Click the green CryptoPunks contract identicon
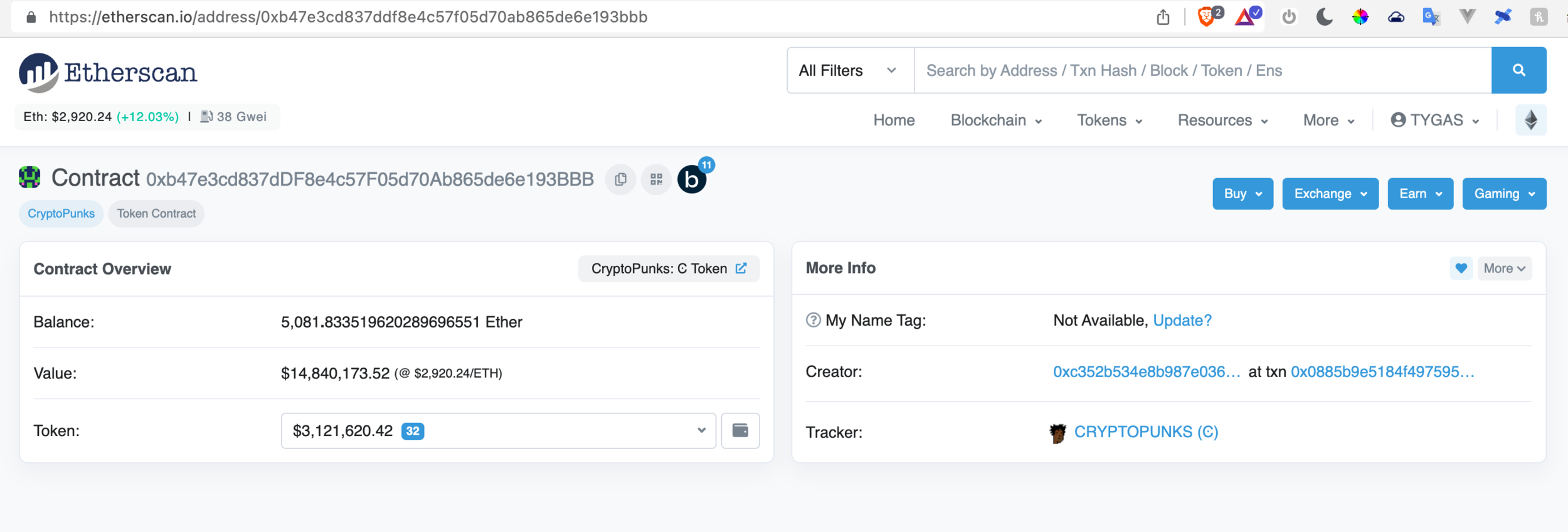Image resolution: width=1568 pixels, height=532 pixels. (29, 178)
